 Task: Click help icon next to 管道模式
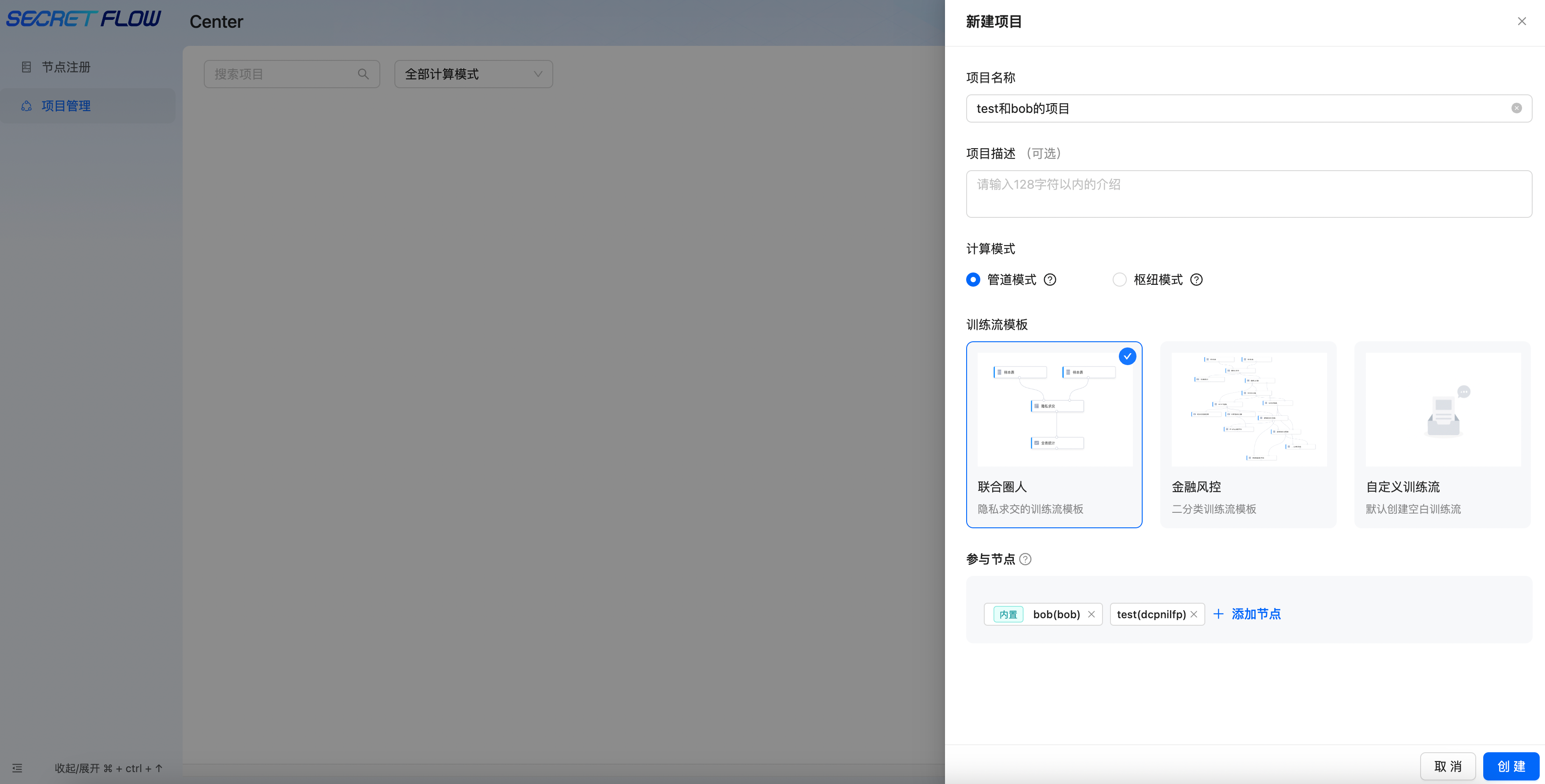point(1050,280)
